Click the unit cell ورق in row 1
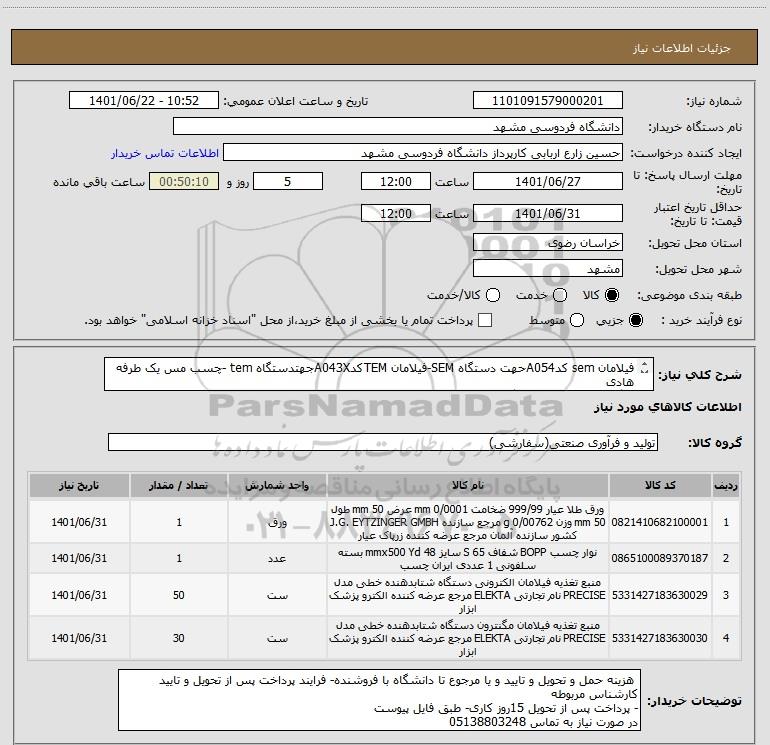Viewport: 770px width, 745px height. (277, 522)
